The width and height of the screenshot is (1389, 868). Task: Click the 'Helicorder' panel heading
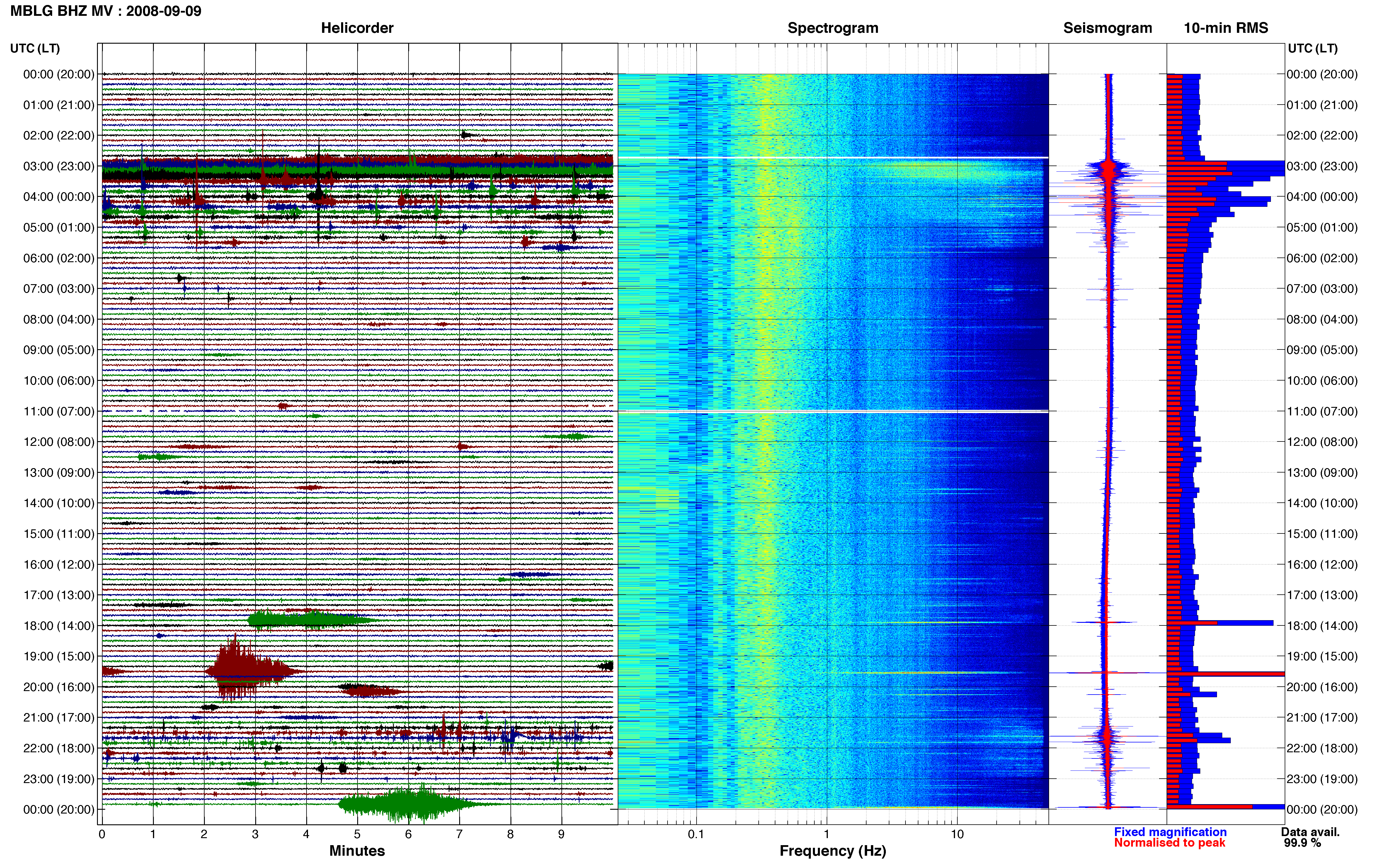[x=357, y=28]
